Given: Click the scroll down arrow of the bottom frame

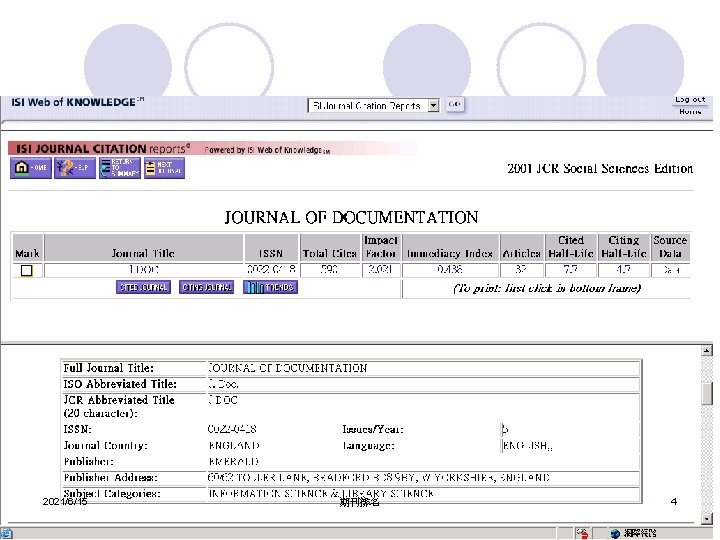Looking at the screenshot, I should pos(707,519).
